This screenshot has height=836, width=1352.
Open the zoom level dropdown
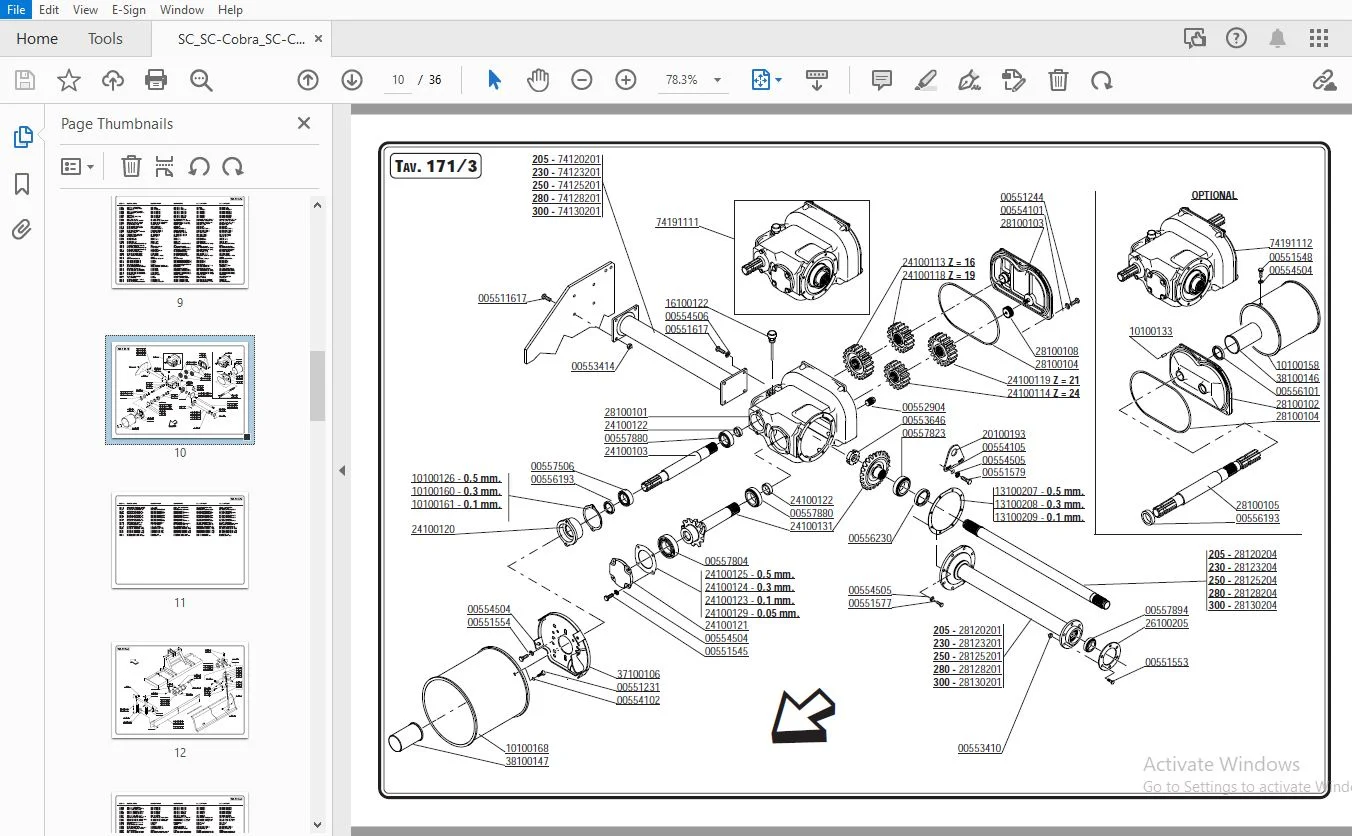[x=717, y=80]
